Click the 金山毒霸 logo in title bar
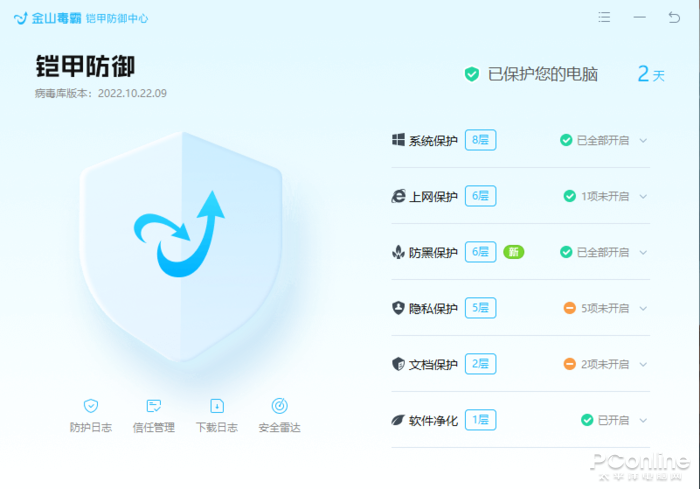 pyautogui.click(x=47, y=18)
